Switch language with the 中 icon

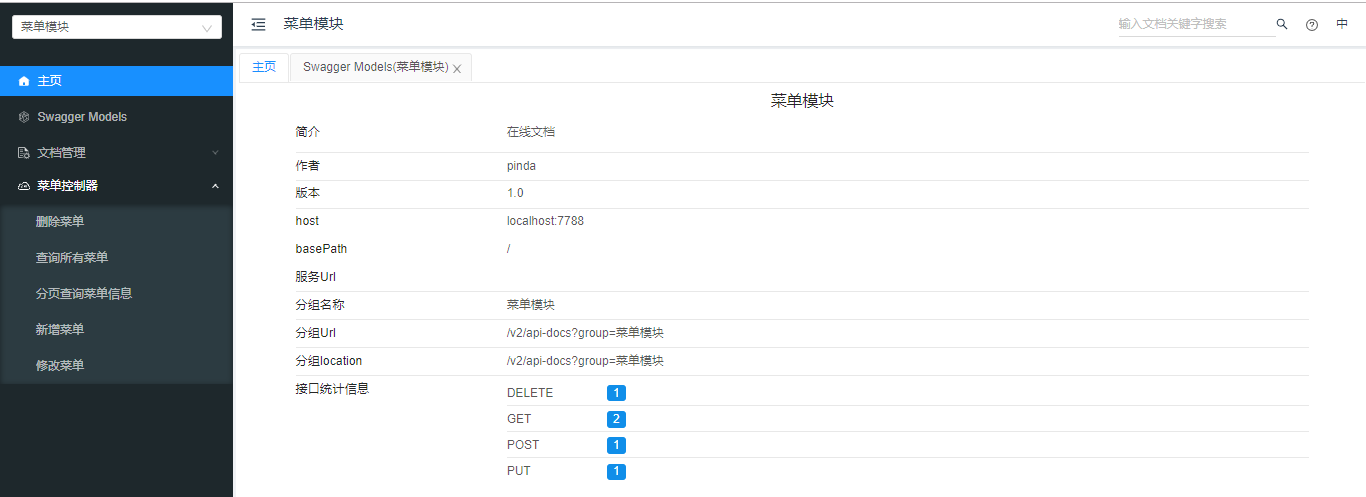pos(1342,24)
